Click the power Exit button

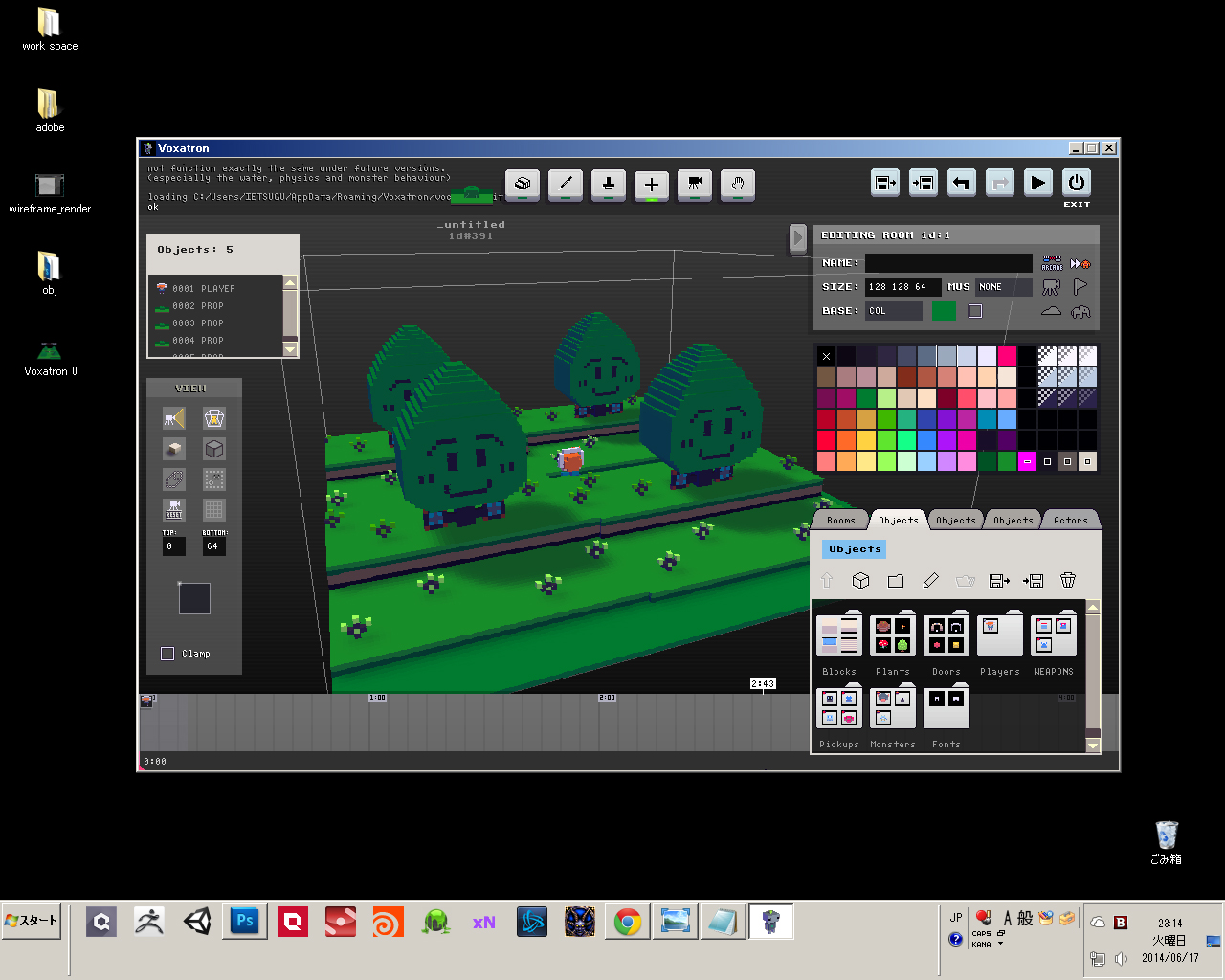pyautogui.click(x=1077, y=183)
